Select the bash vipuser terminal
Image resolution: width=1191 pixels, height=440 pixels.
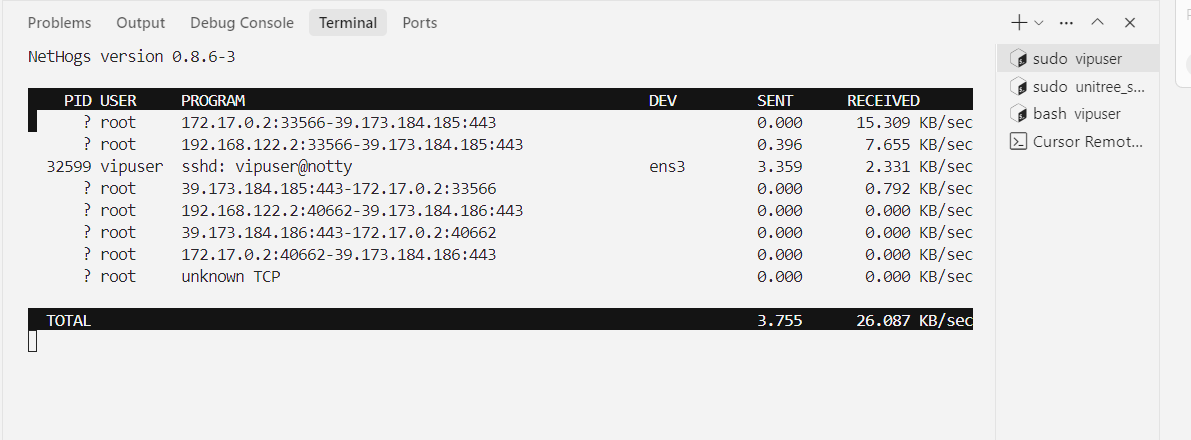pyautogui.click(x=1078, y=113)
